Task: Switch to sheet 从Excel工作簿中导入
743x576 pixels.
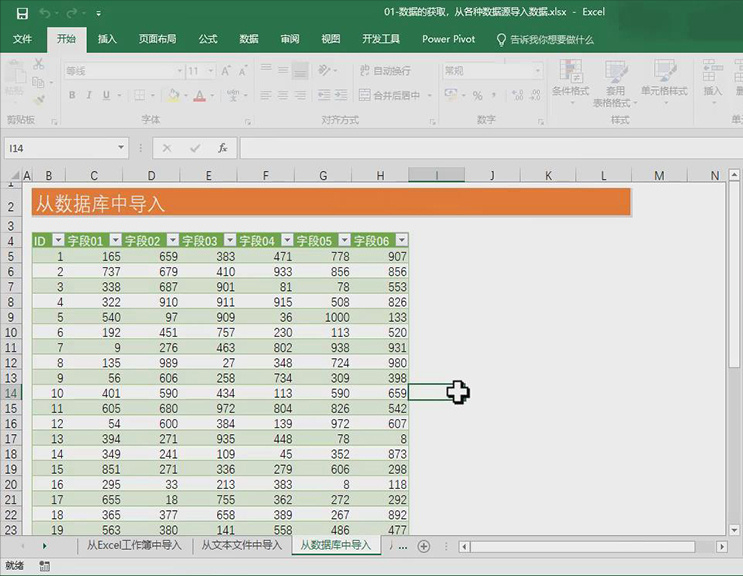Action: coord(134,545)
